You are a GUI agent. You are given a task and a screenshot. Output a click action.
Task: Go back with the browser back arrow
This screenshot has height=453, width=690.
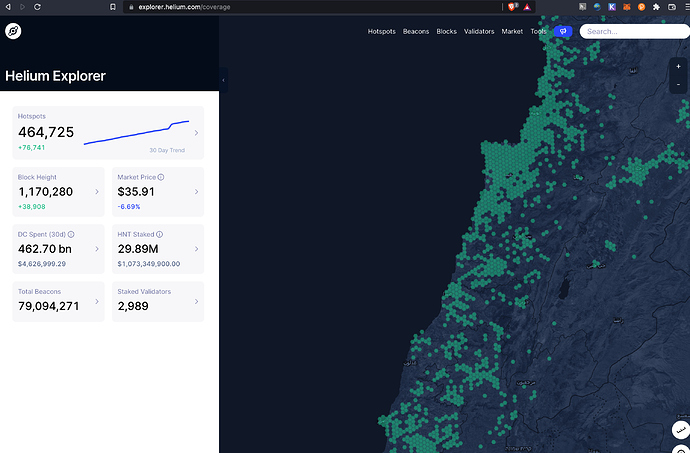[8, 7]
